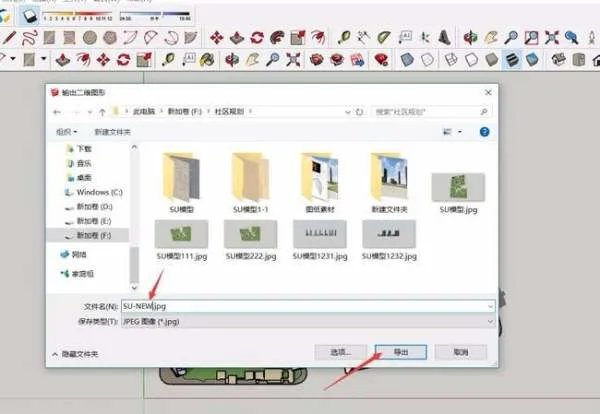Select the Dimension tool
Screen dimensions: 600x414
363,37
